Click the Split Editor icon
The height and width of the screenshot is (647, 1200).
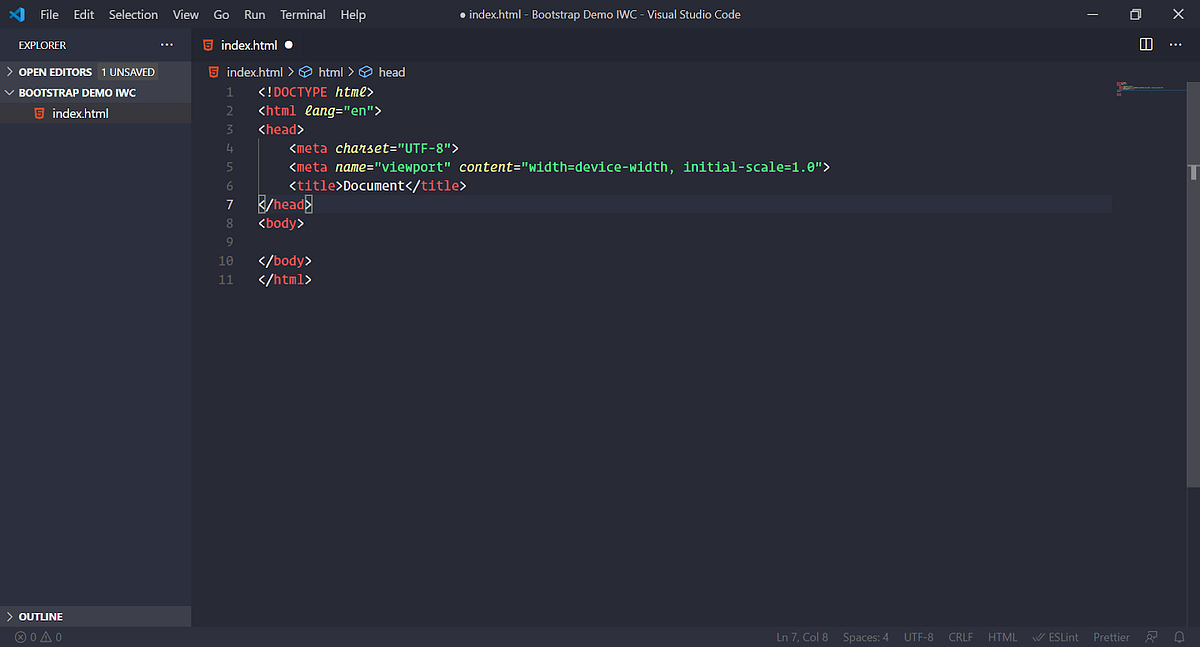1144,44
